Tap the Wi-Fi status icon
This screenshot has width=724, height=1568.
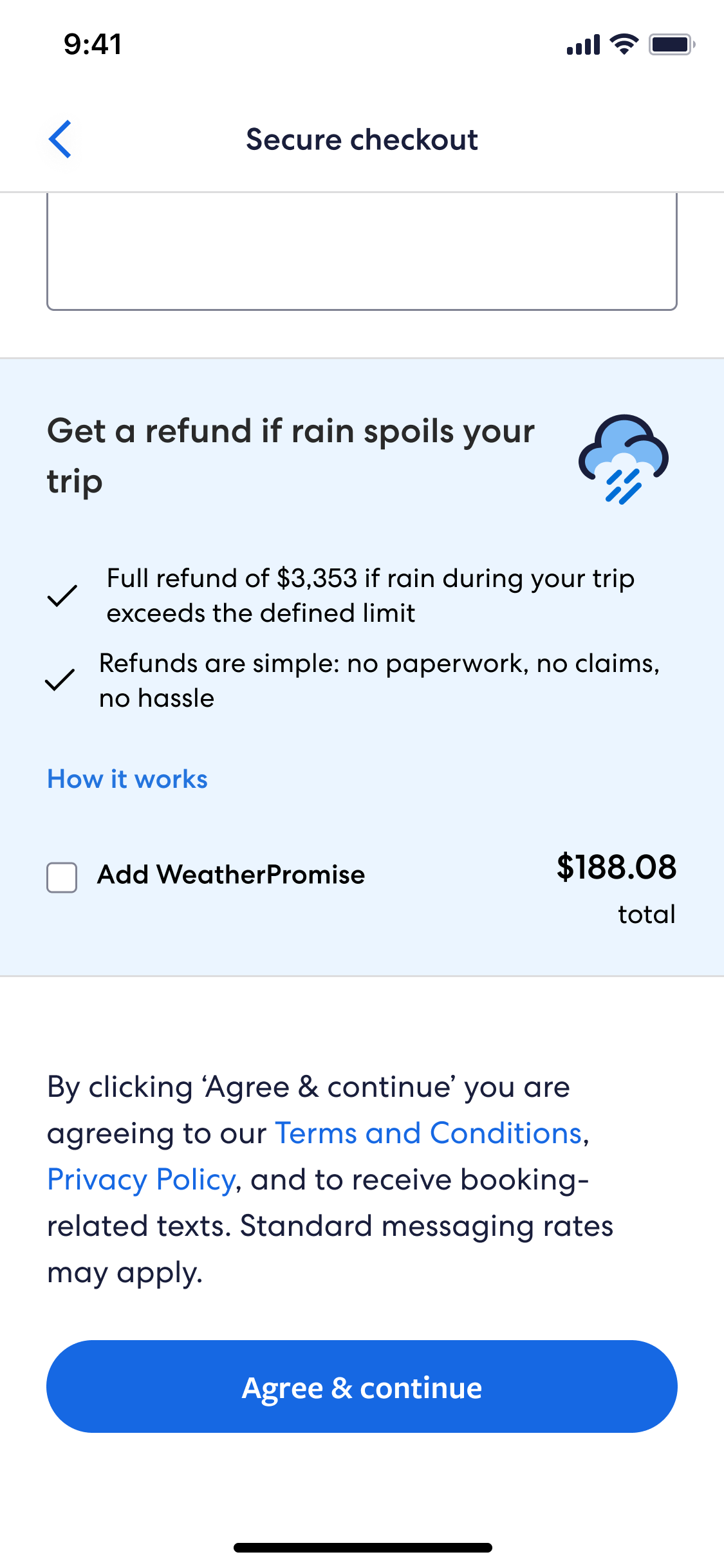click(x=624, y=44)
